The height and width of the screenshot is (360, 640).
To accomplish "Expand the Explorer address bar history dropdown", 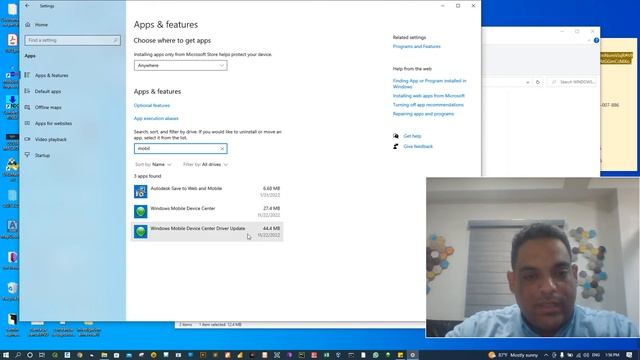I will [528, 82].
